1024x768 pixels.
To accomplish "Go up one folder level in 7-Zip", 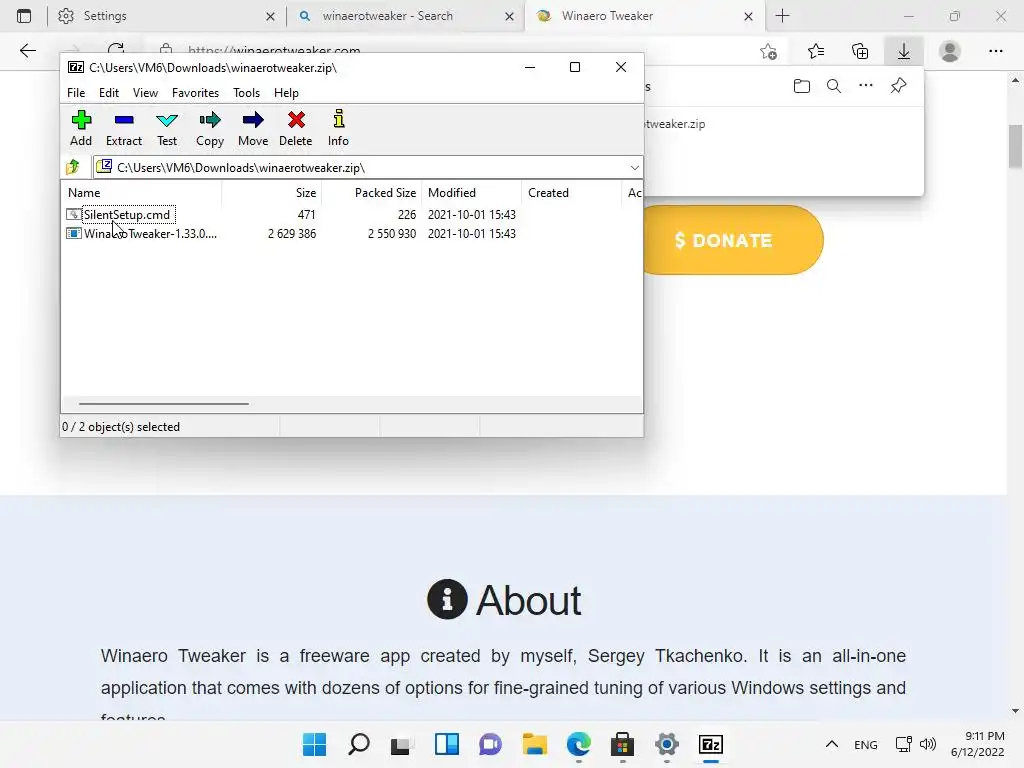I will (73, 167).
